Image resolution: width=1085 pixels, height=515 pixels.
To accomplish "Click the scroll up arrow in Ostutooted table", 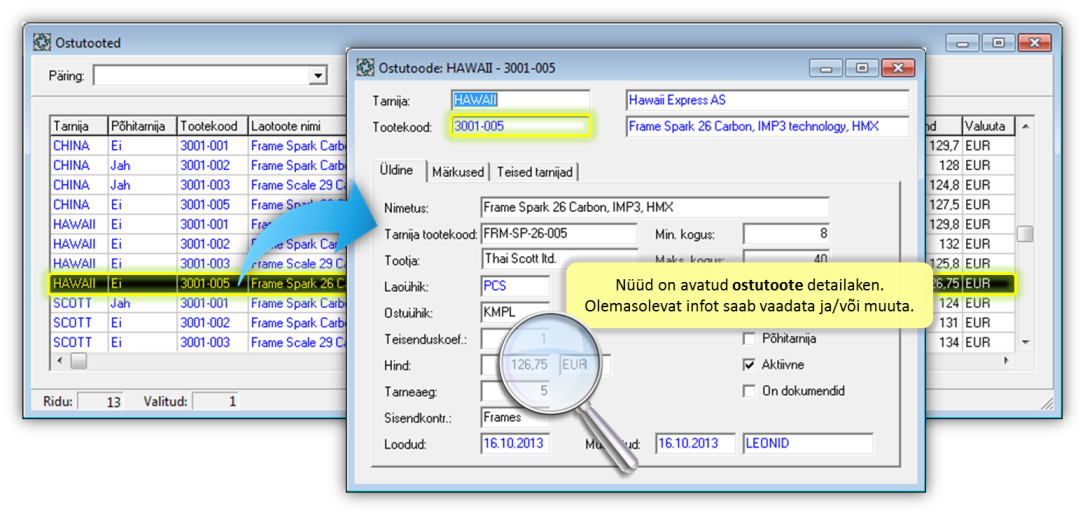I will [1025, 126].
